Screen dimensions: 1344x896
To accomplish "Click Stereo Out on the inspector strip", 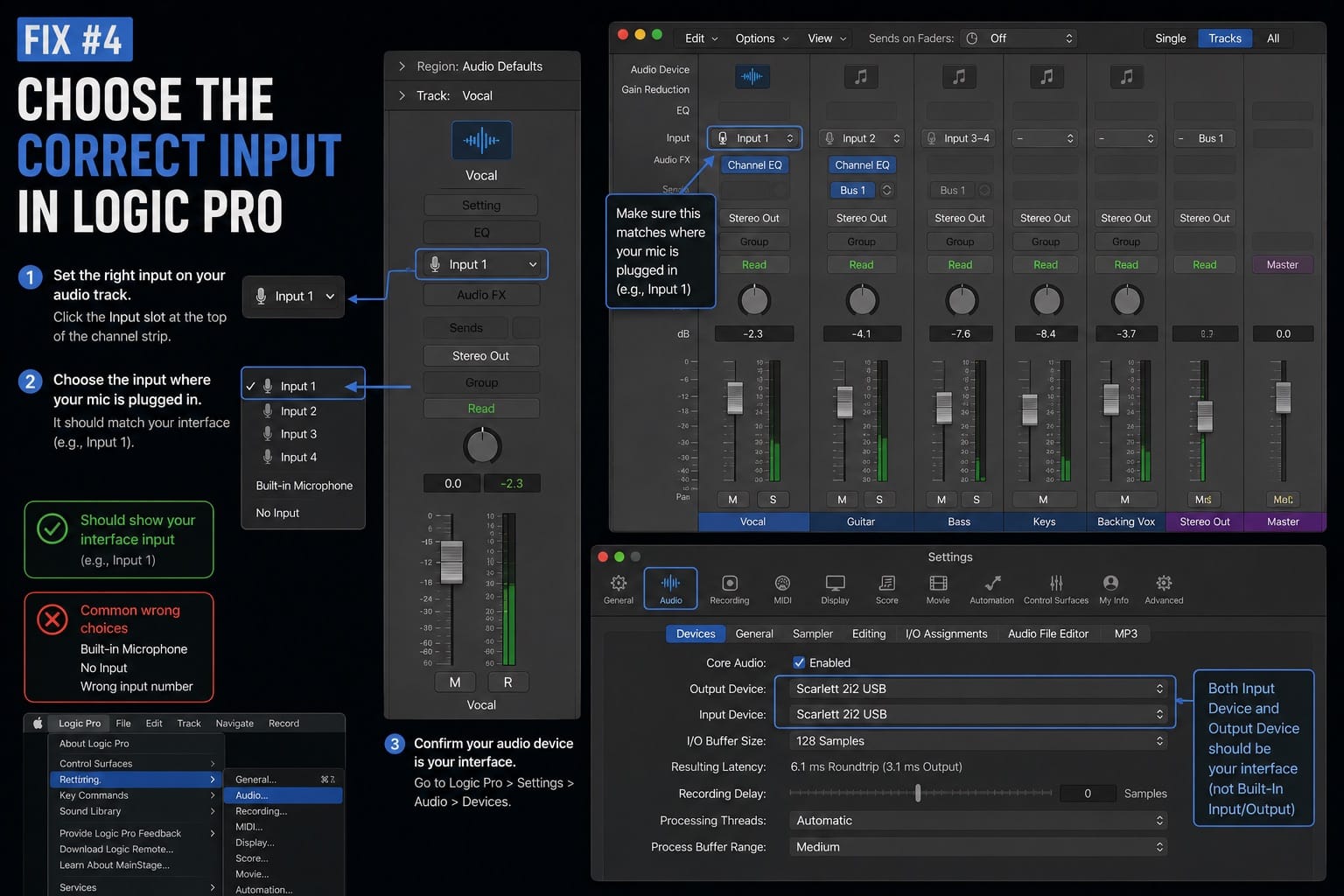I will tap(481, 356).
